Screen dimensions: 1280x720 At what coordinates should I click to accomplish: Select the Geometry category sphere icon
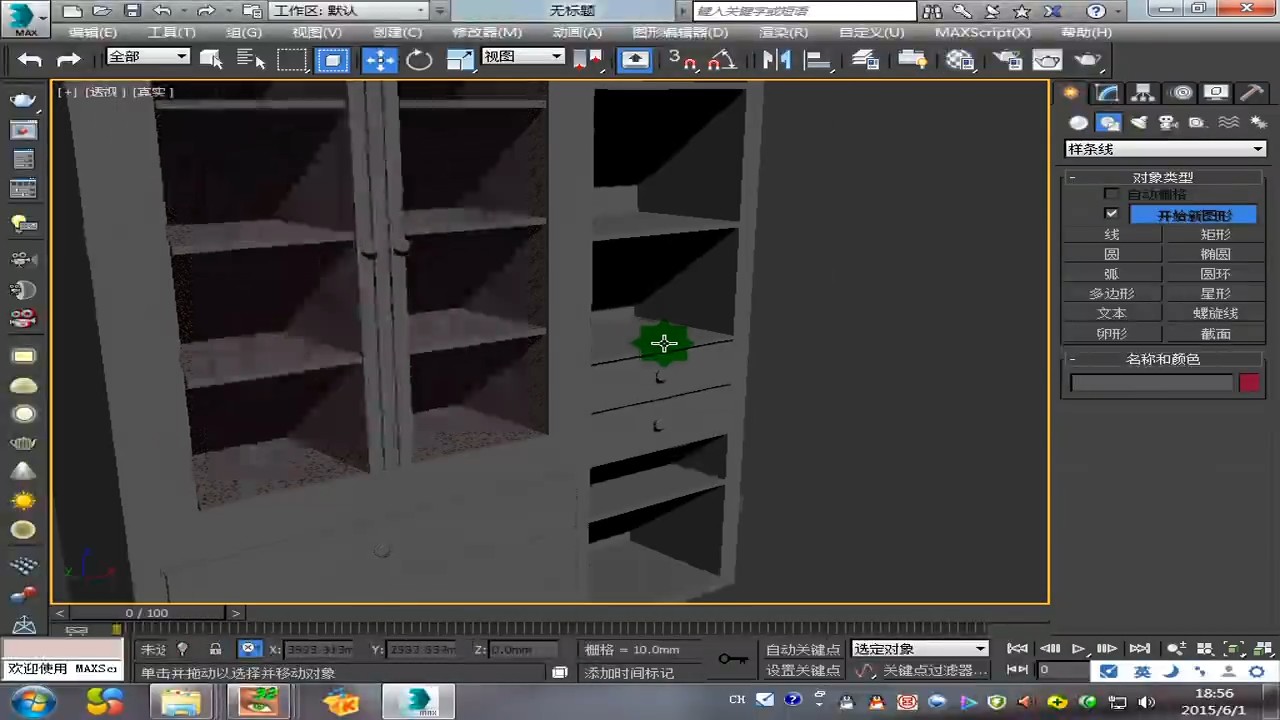tap(1078, 123)
